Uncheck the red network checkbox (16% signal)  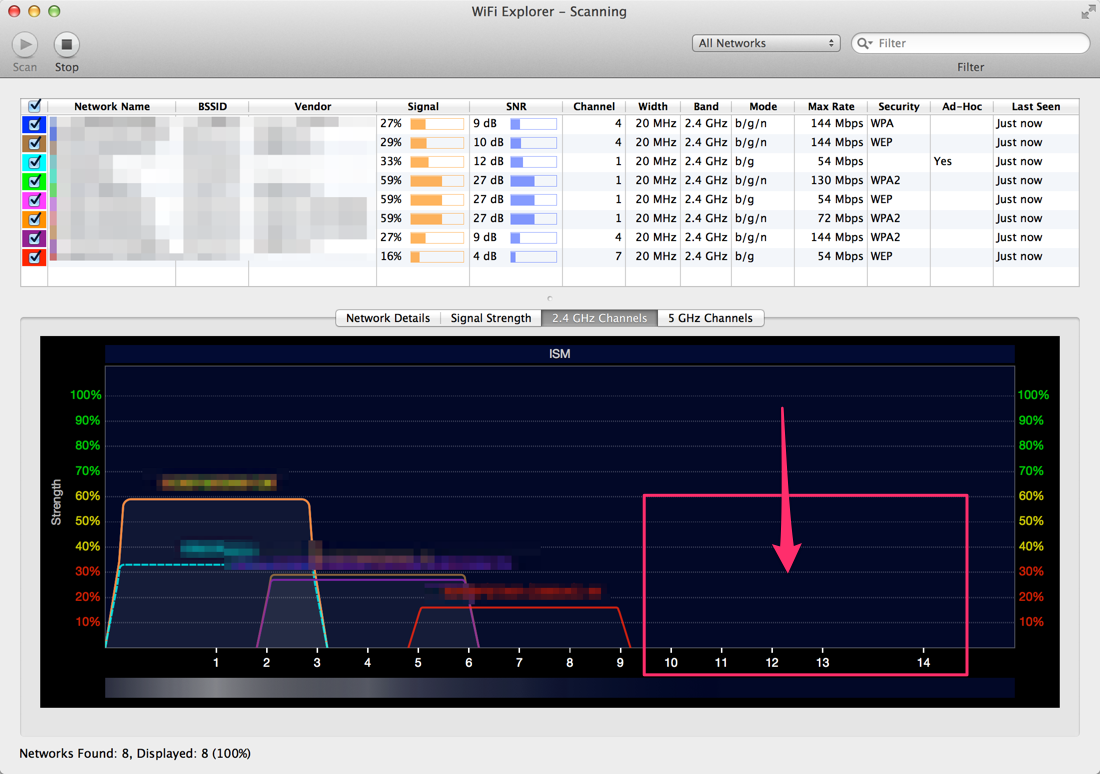point(34,257)
